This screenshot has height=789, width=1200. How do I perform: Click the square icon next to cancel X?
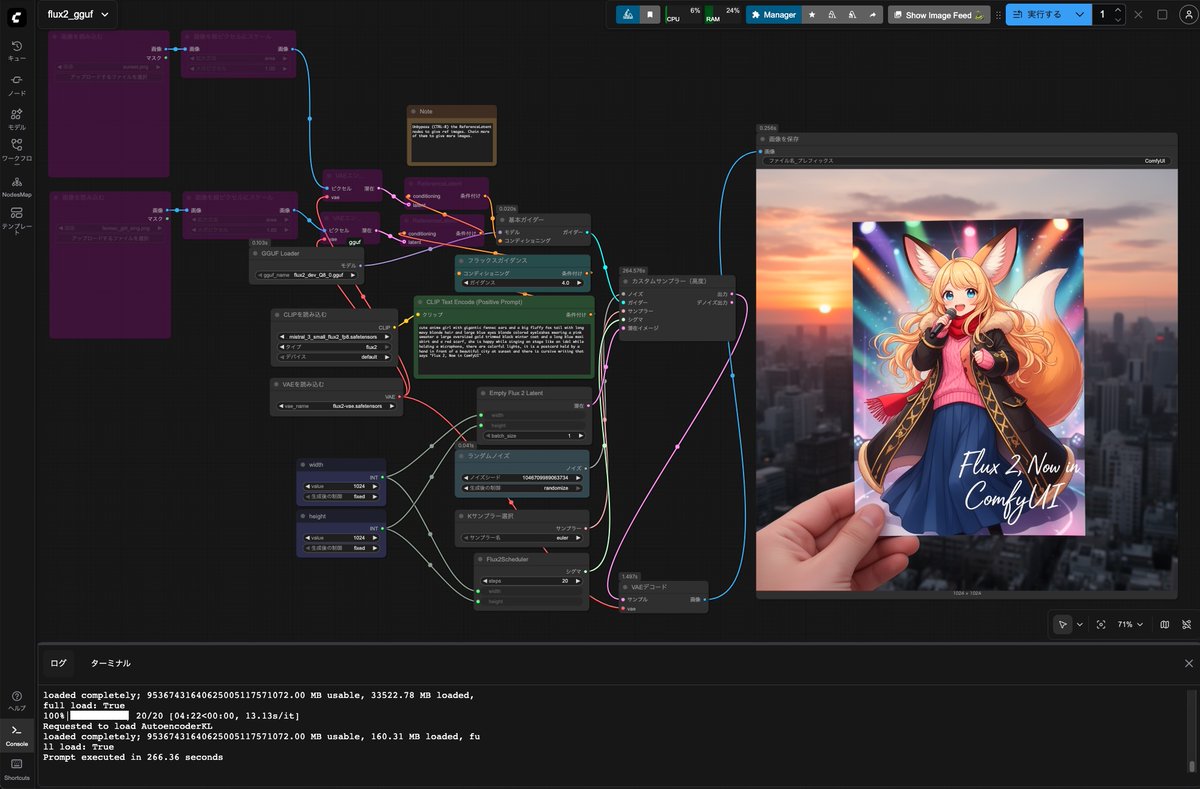tap(1162, 15)
